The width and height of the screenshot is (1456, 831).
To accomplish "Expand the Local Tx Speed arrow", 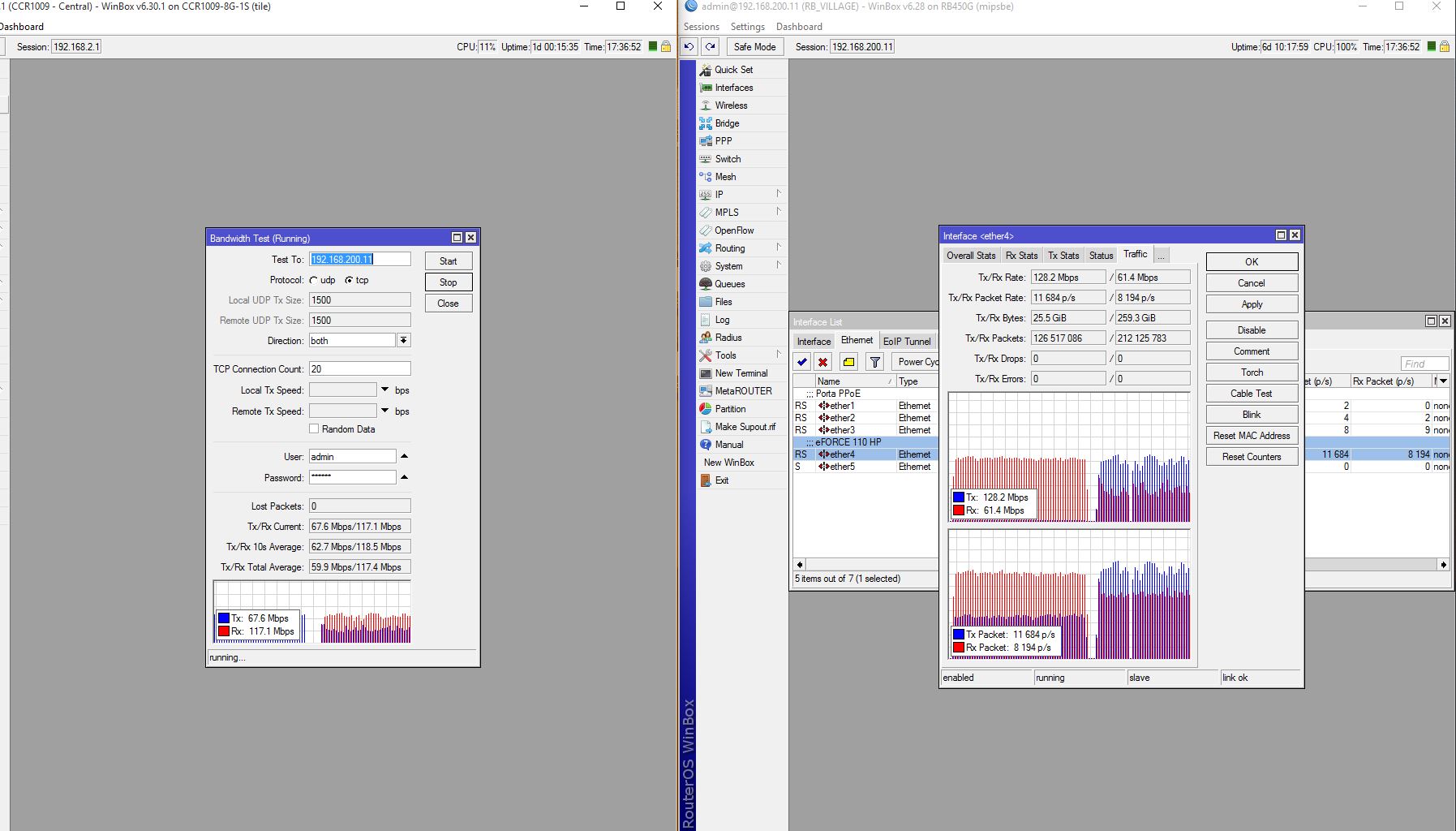I will point(385,390).
